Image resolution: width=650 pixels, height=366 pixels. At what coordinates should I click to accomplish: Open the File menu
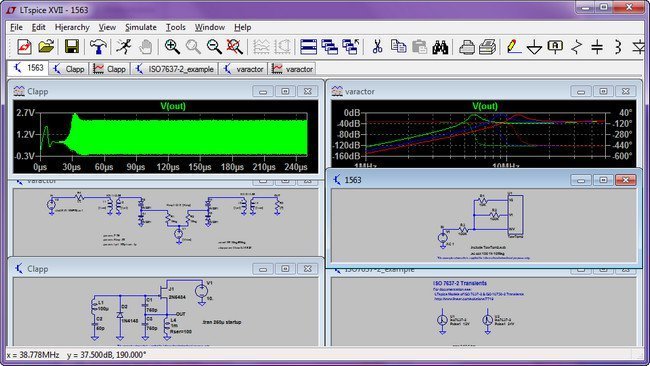17,27
